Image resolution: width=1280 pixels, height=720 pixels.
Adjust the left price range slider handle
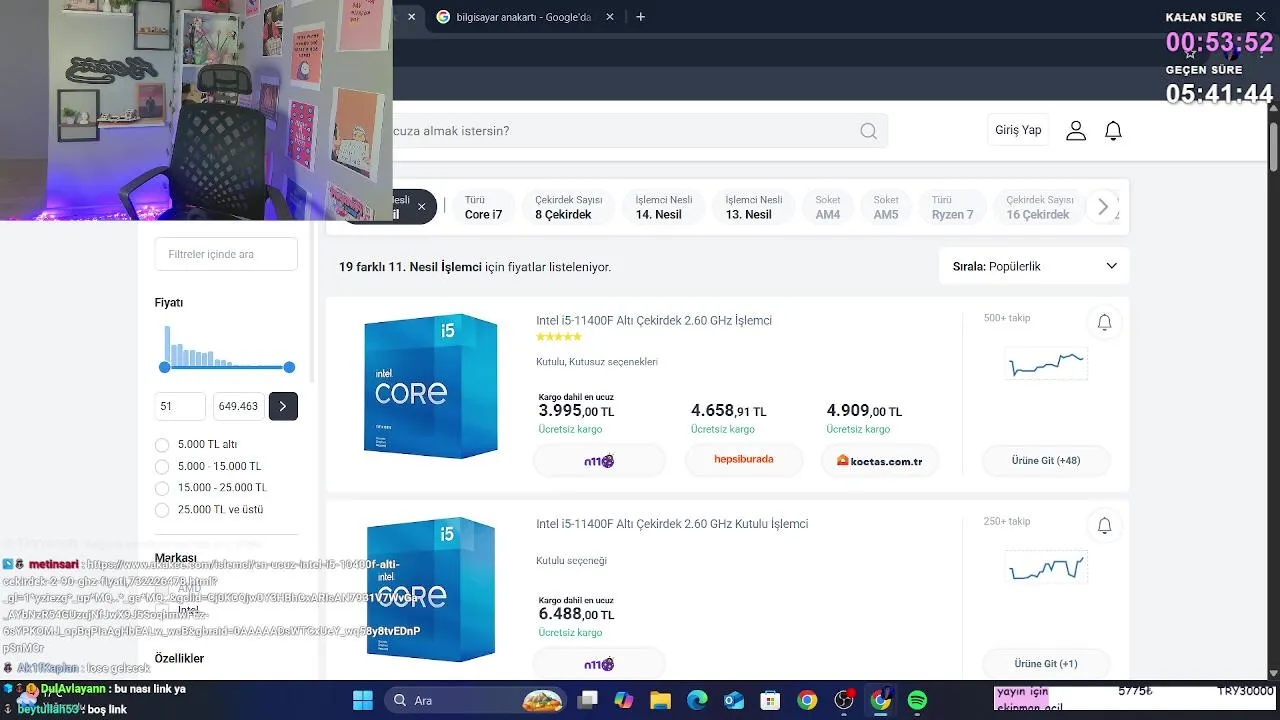pos(165,367)
